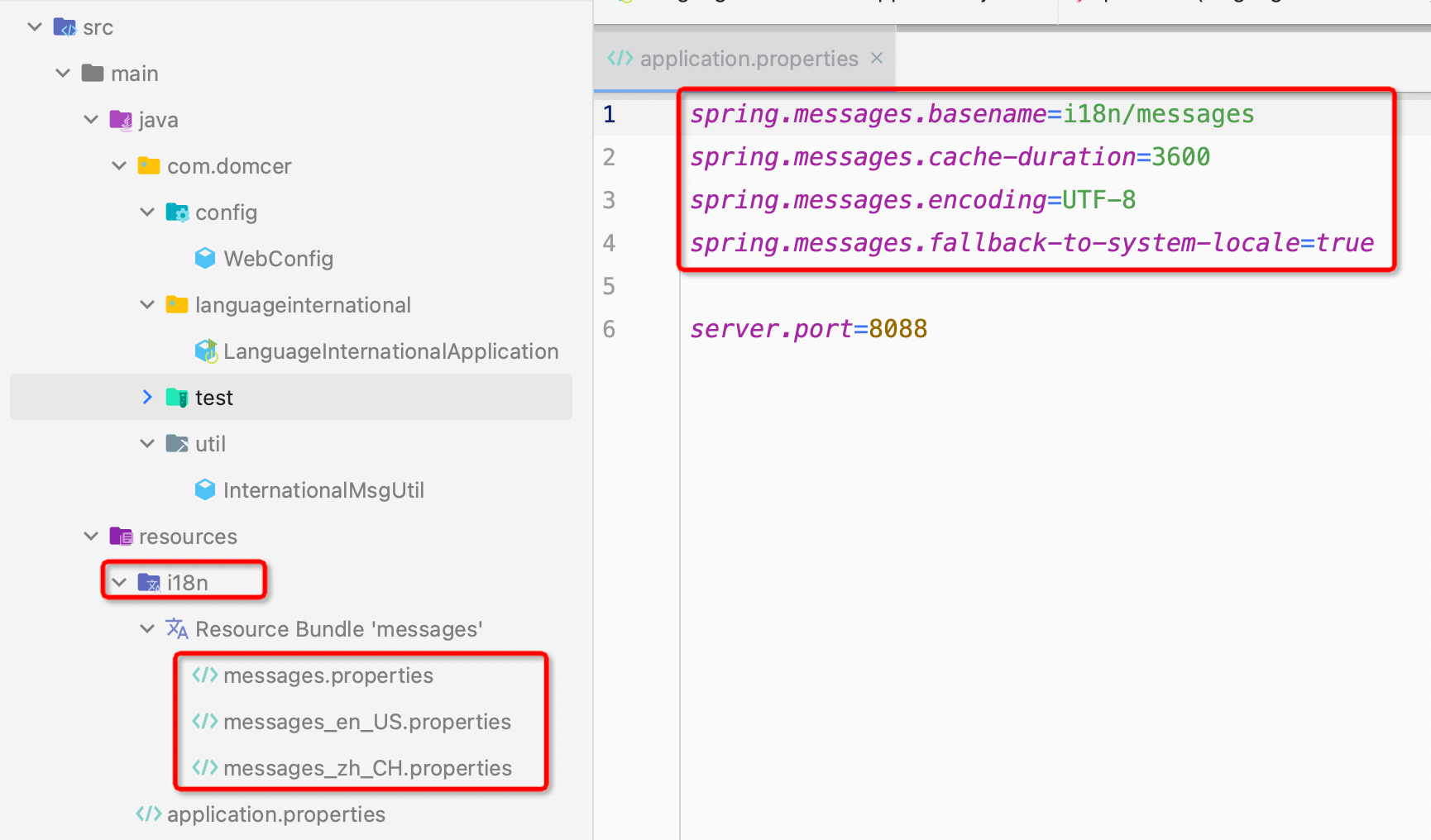
Task: Open the InternationalMsgUtil class
Action: 323,490
